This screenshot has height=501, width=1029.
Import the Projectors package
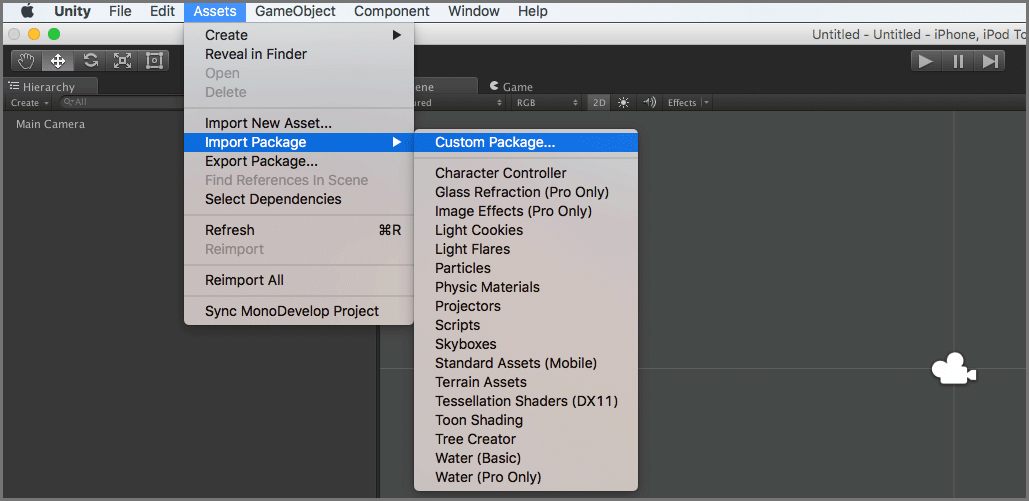pos(526,306)
